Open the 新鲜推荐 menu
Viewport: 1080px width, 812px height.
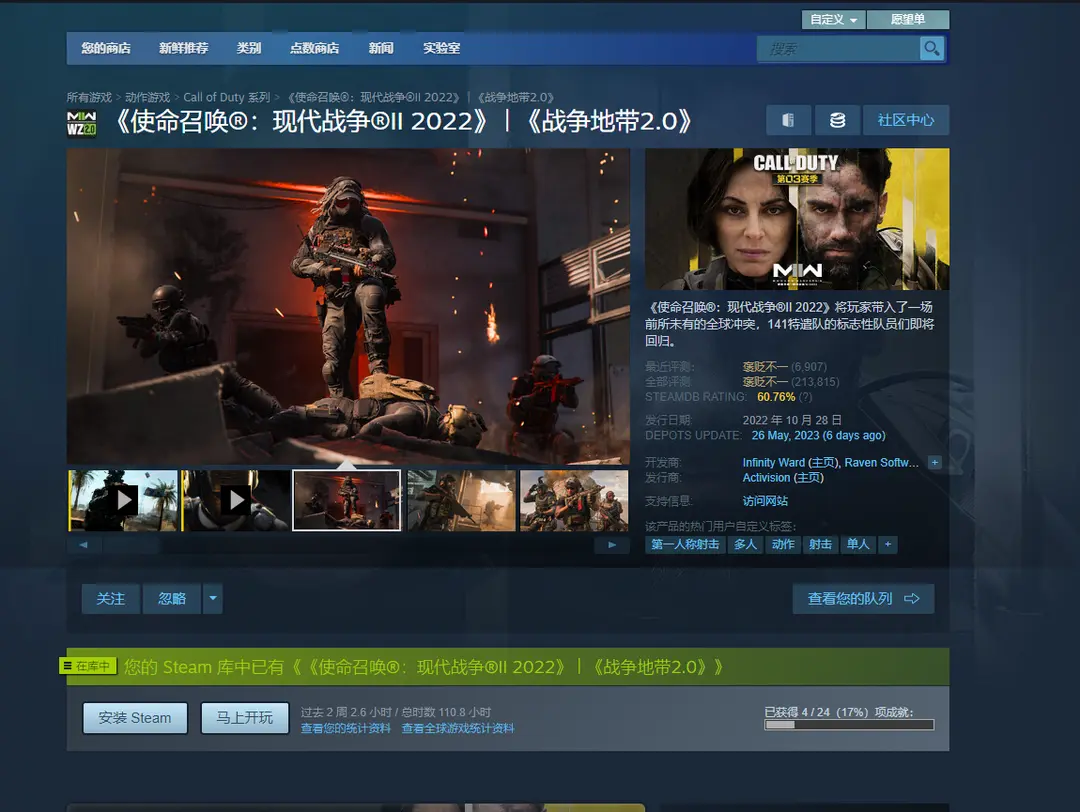pyautogui.click(x=183, y=48)
